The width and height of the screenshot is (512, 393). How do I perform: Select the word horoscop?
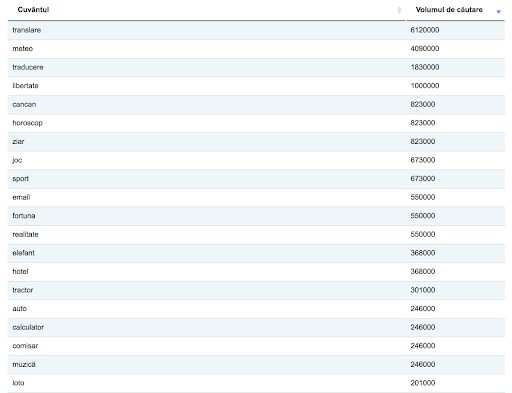(x=27, y=123)
